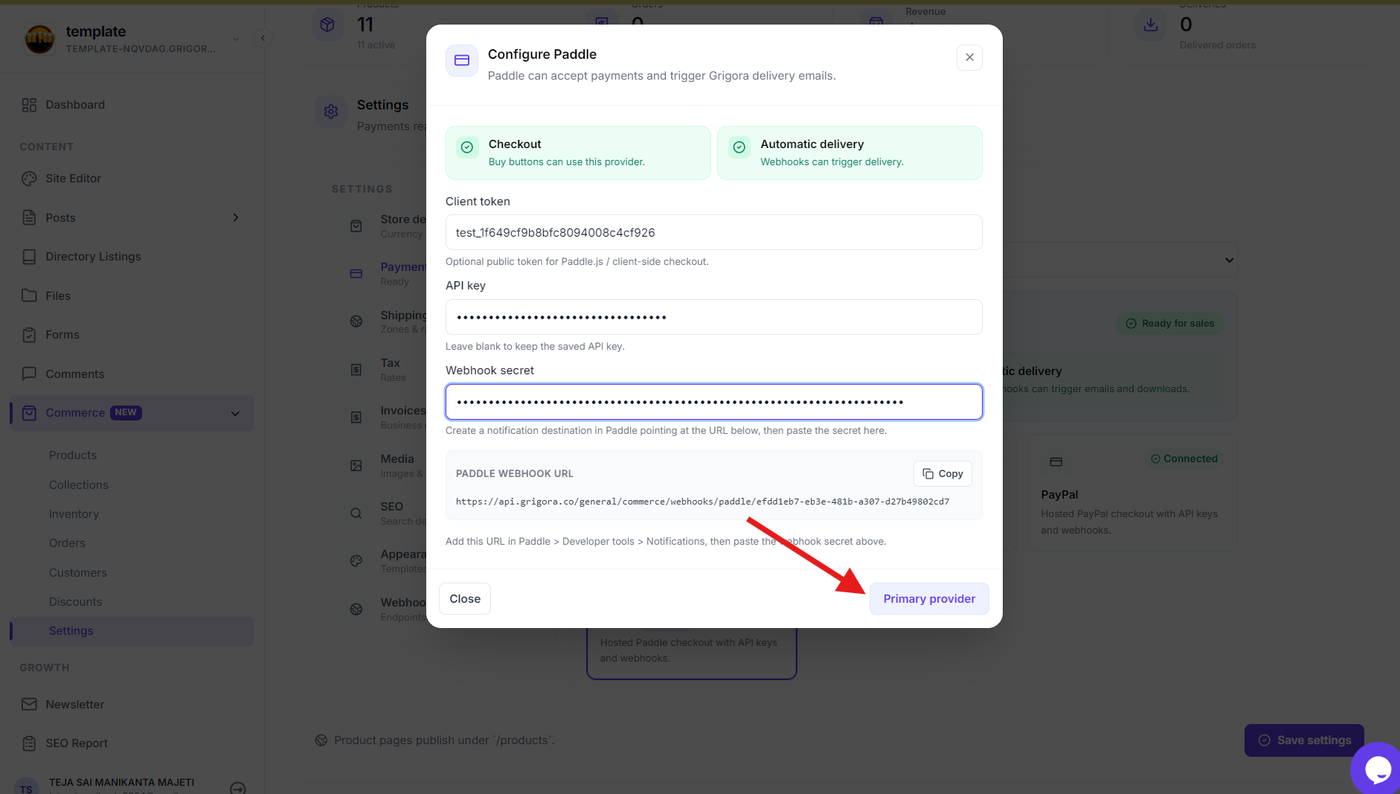The width and height of the screenshot is (1400, 794).
Task: Click the Paddle card icon in dialog header
Action: 462,61
